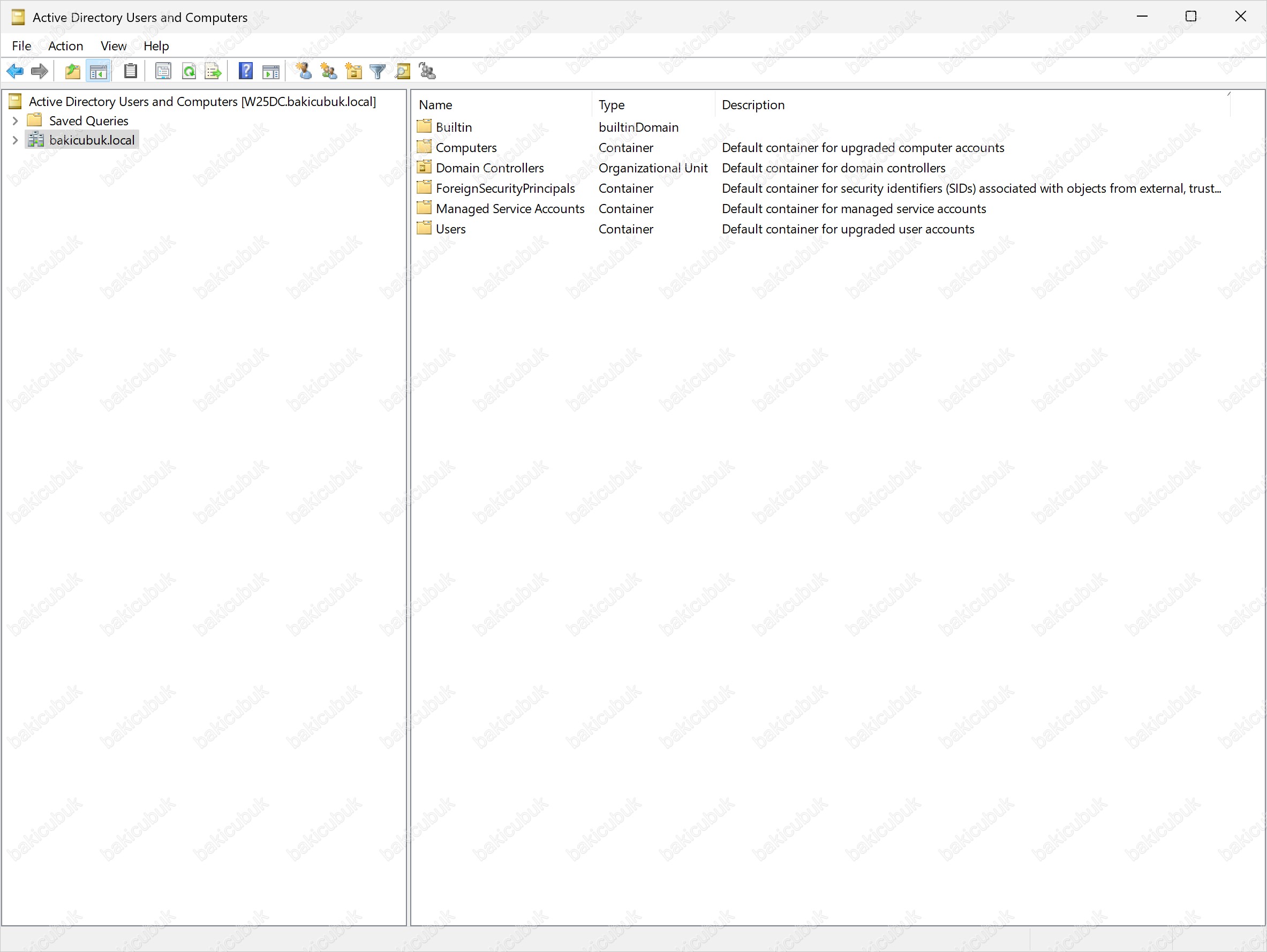The image size is (1267, 952).
Task: Select the Managed Service Accounts entry
Action: [x=510, y=208]
